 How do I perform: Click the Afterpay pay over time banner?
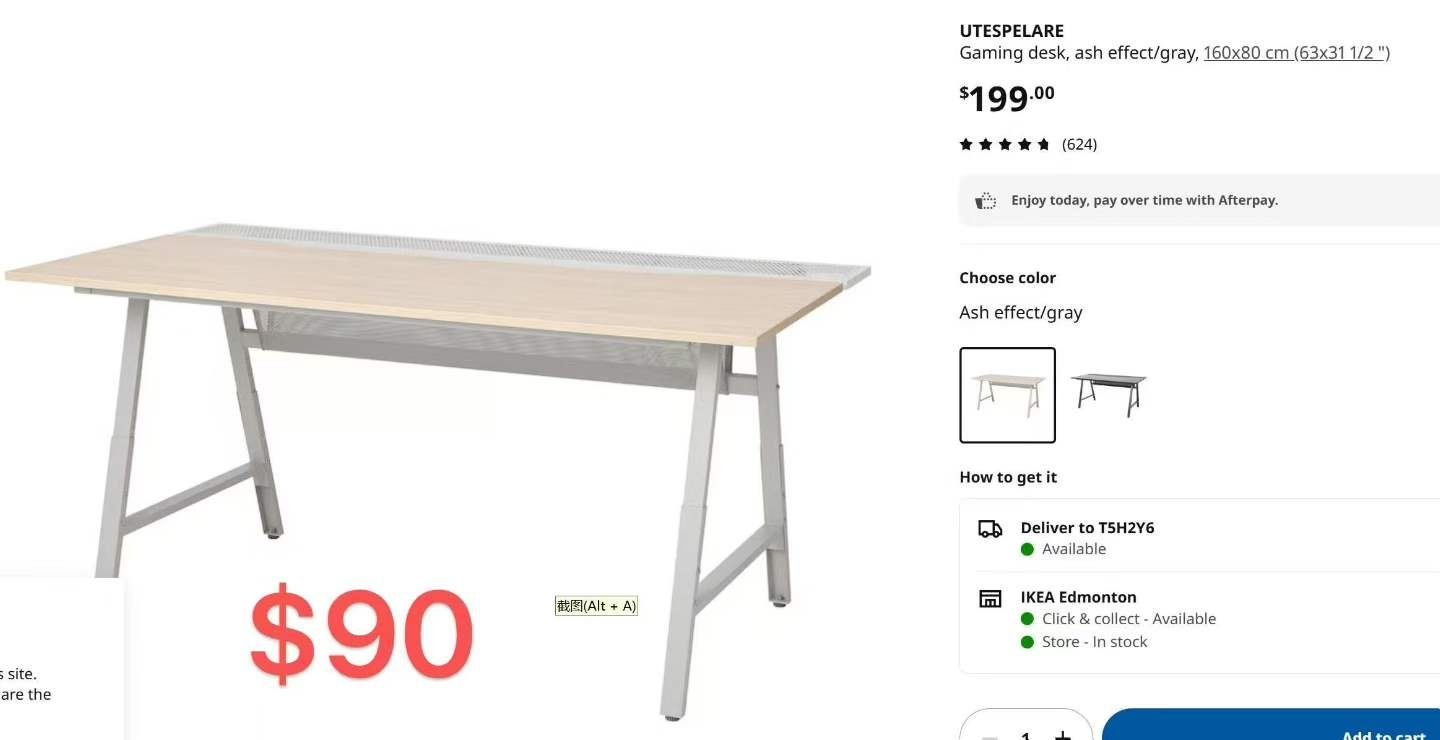coord(1200,200)
